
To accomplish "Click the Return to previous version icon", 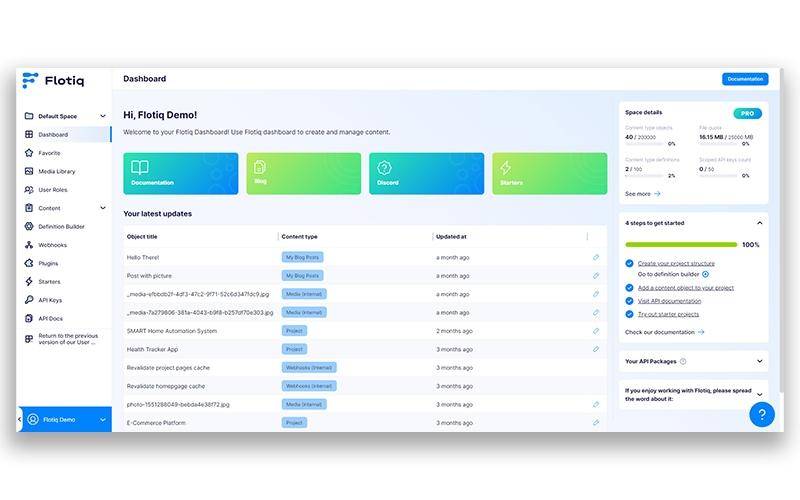I will tap(29, 339).
